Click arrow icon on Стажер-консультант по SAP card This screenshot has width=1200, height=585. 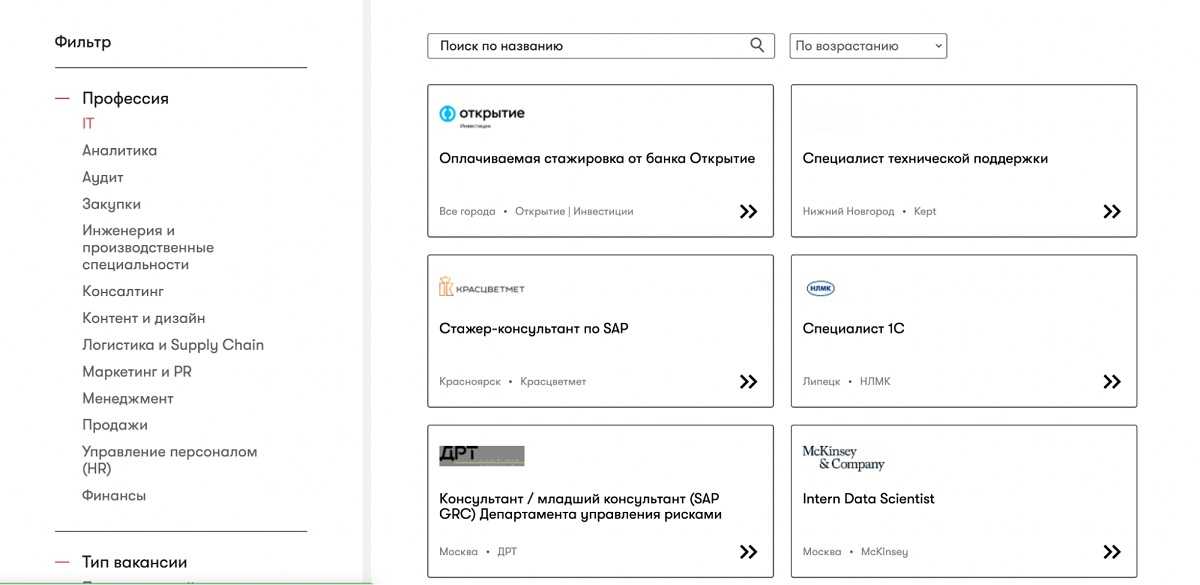point(748,381)
